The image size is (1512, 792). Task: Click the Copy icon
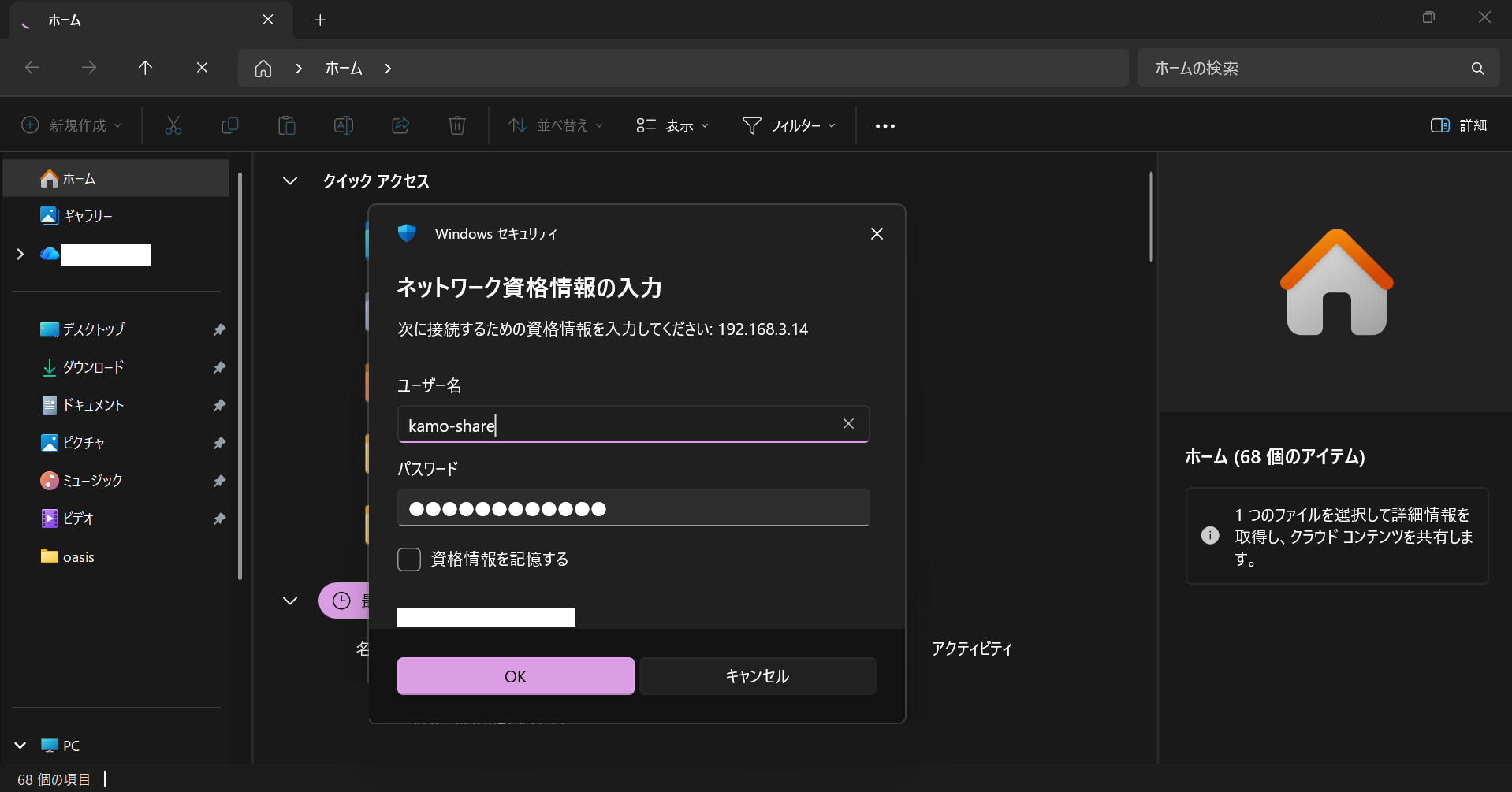pos(229,125)
